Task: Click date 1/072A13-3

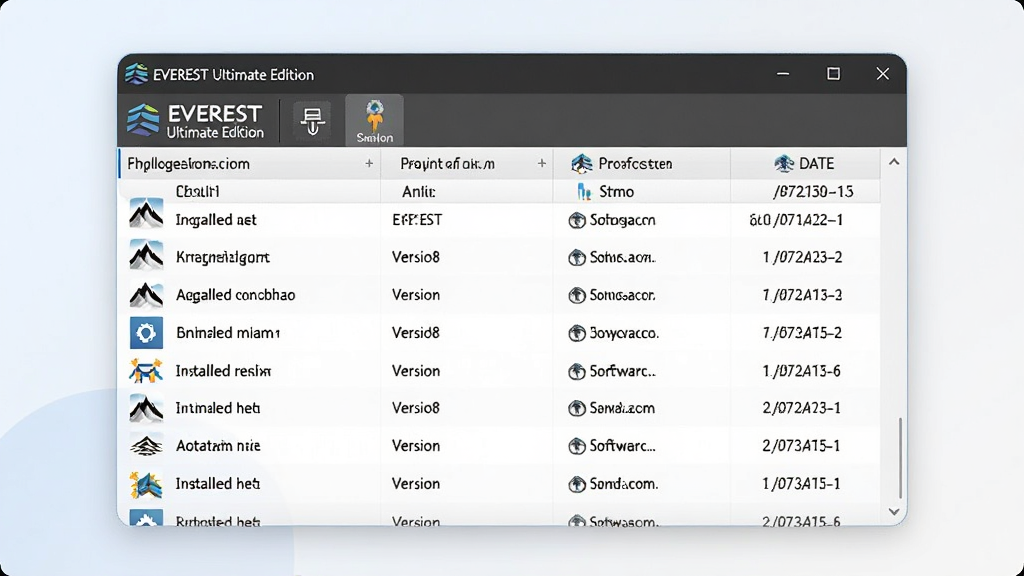Action: pyautogui.click(x=802, y=295)
